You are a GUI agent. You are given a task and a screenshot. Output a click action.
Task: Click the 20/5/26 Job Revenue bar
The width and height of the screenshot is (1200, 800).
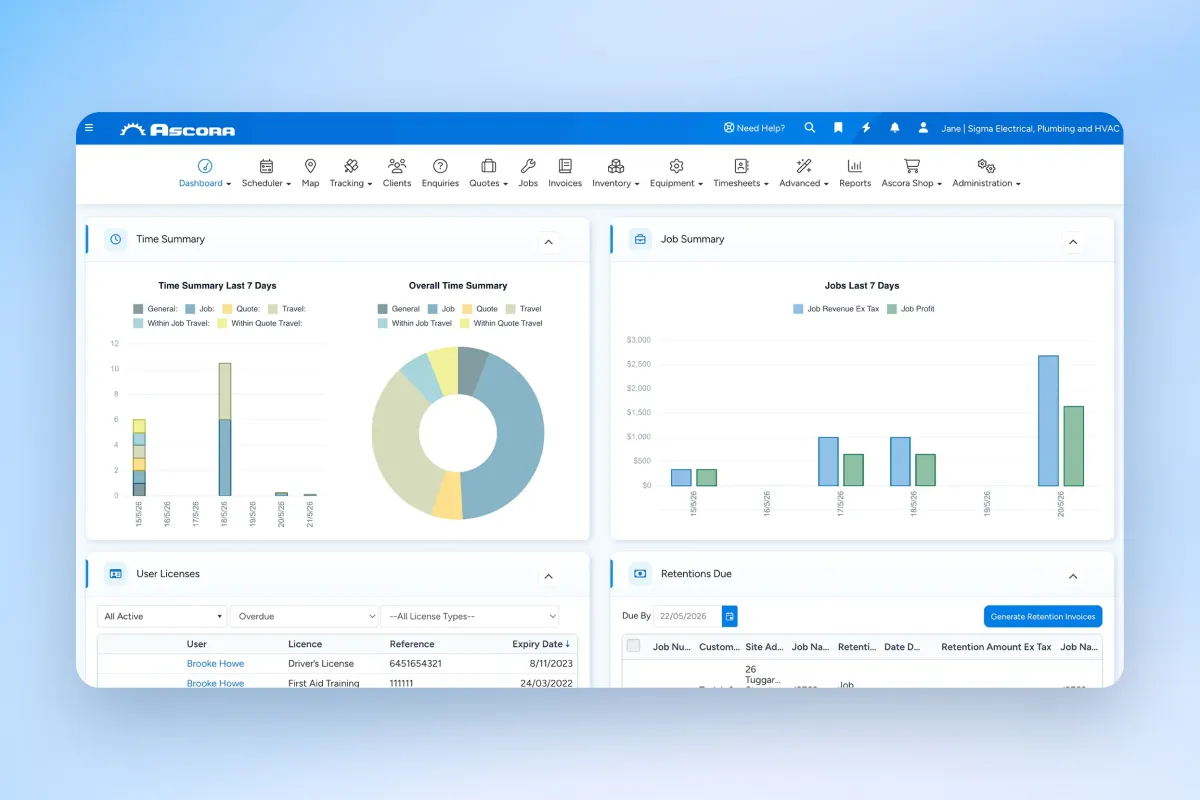(x=1048, y=421)
